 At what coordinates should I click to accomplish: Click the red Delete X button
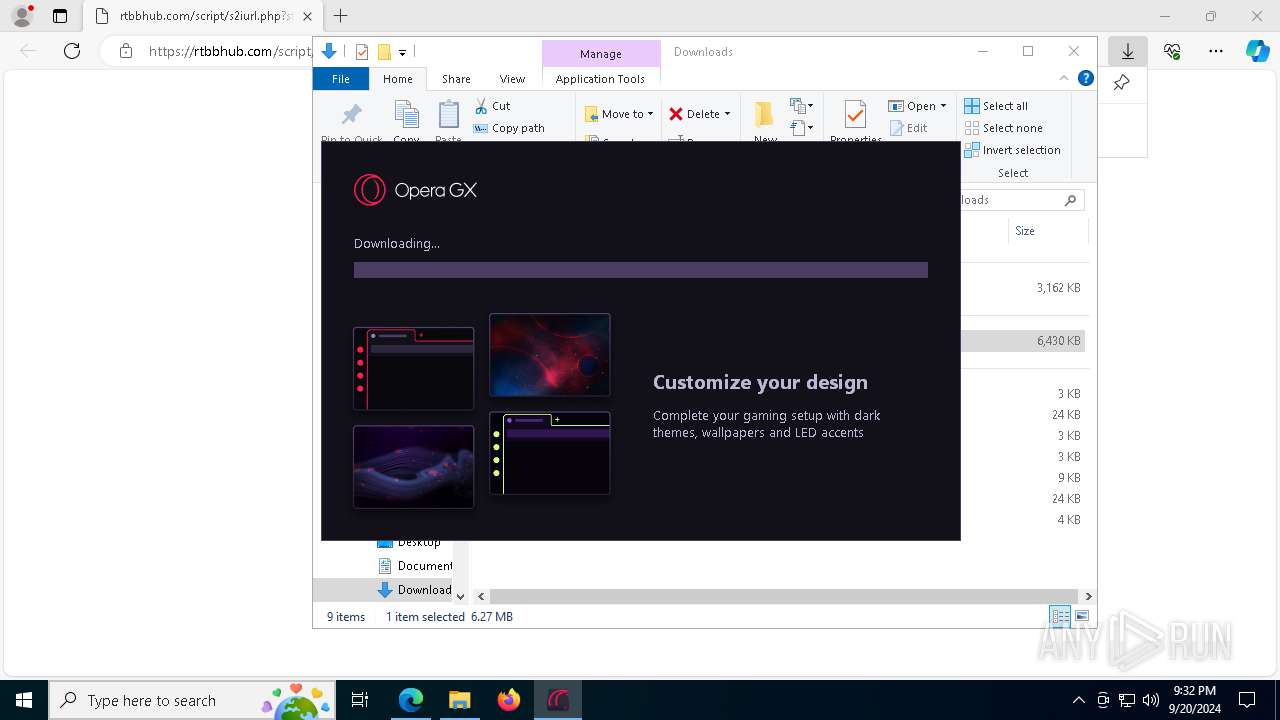point(676,114)
